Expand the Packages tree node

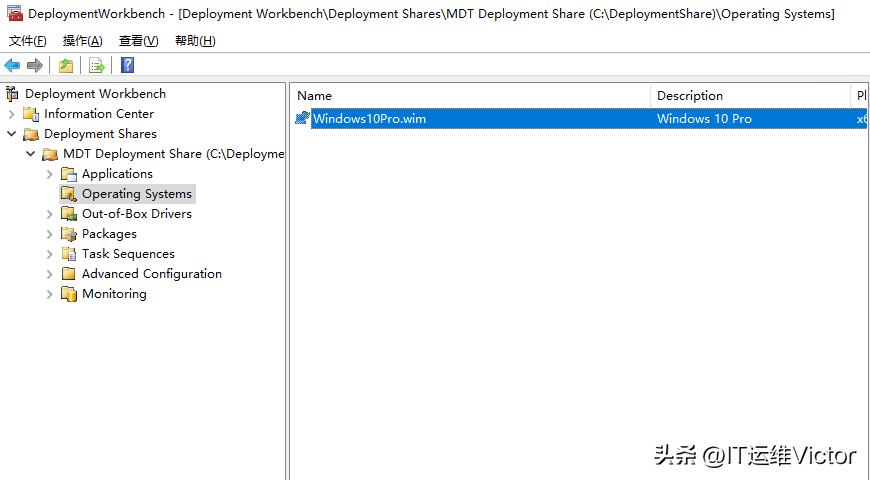49,234
